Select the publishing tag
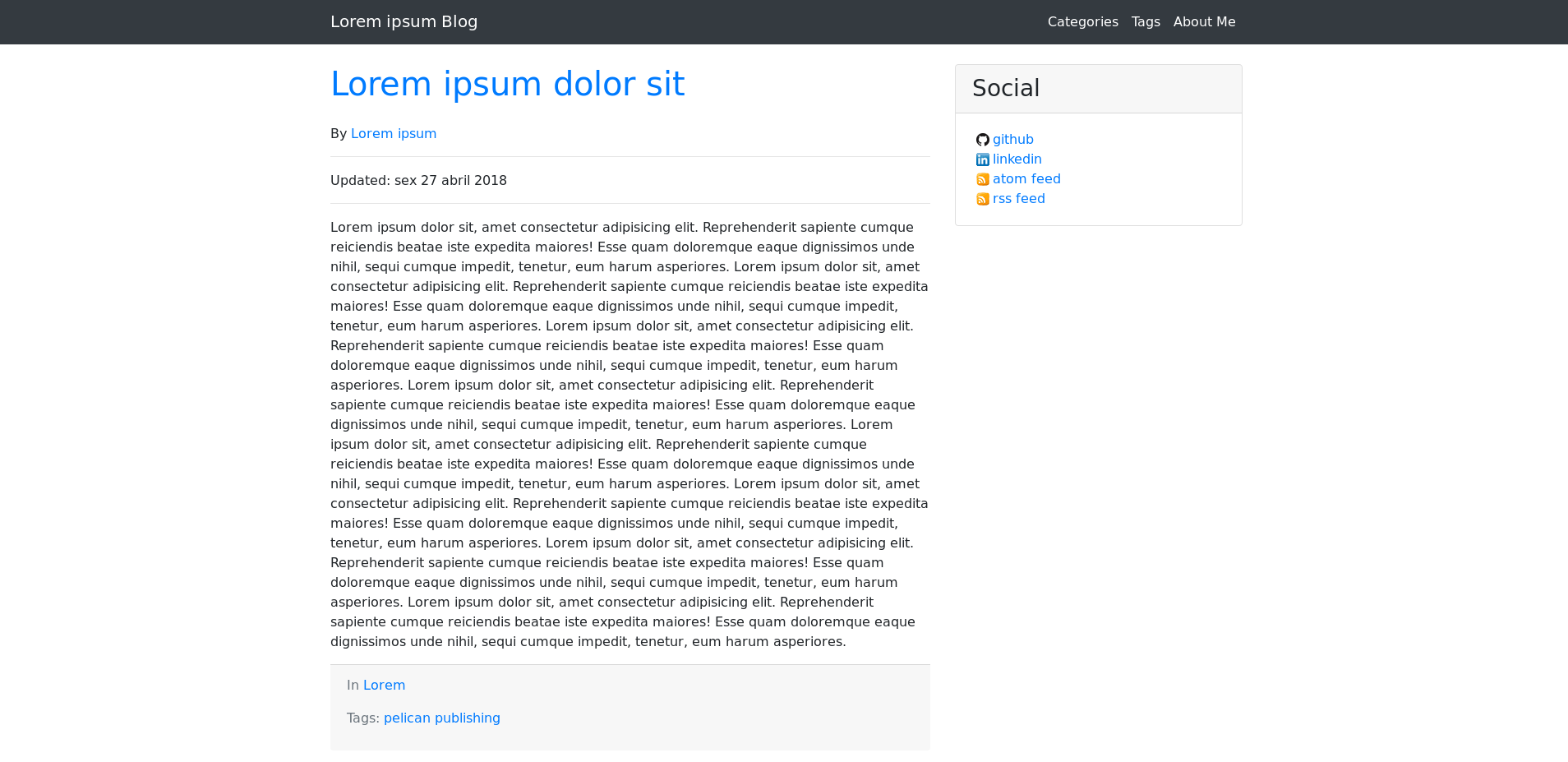Viewport: 1568px width, 762px height. [467, 718]
